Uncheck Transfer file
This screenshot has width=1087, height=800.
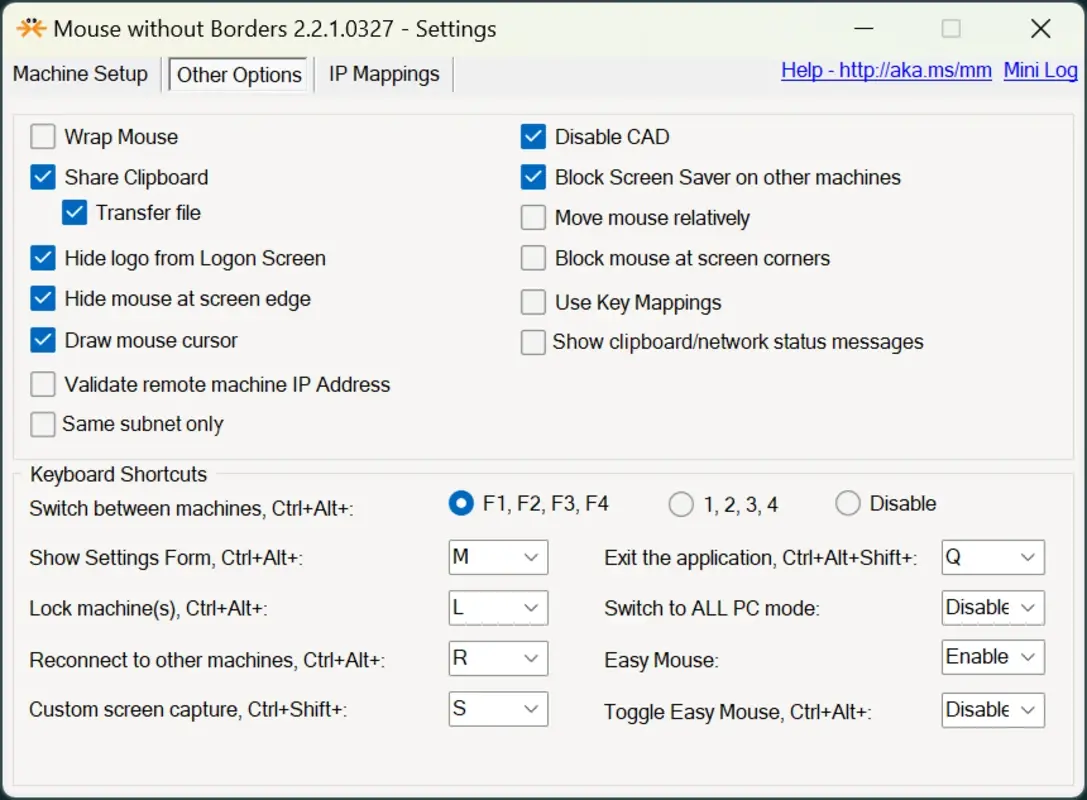74,212
